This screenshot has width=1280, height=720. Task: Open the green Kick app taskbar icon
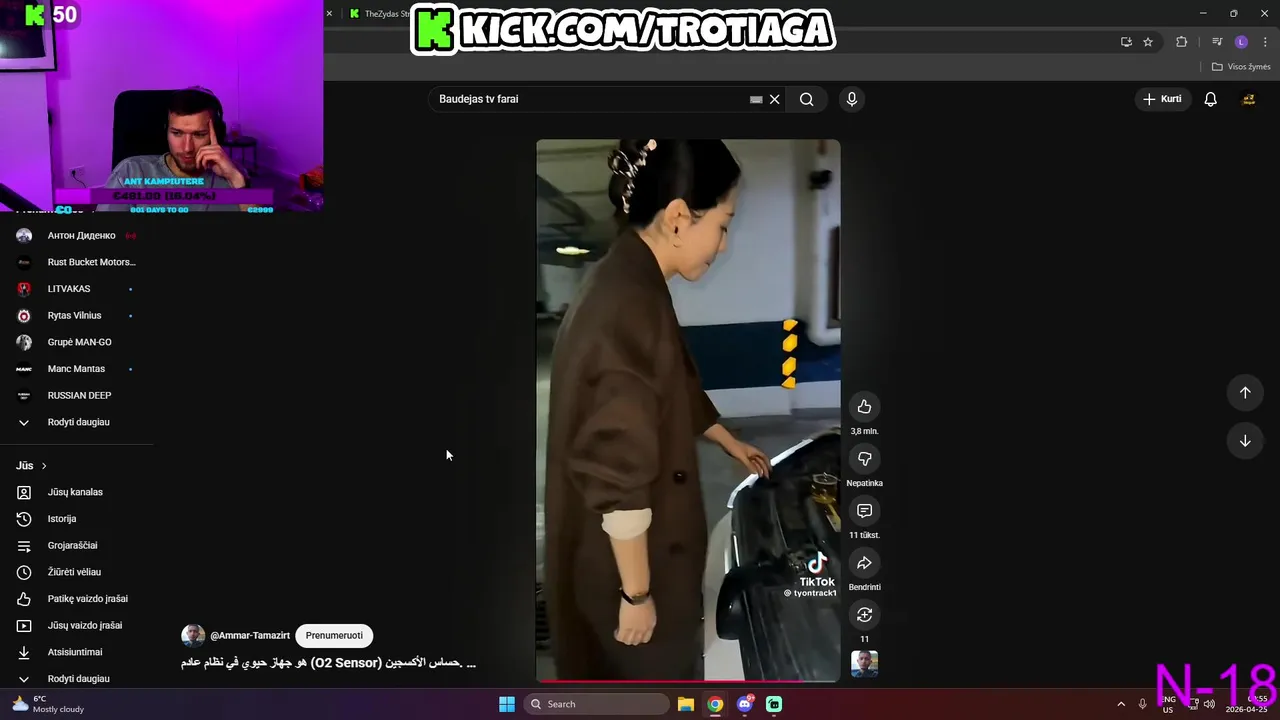(x=774, y=704)
